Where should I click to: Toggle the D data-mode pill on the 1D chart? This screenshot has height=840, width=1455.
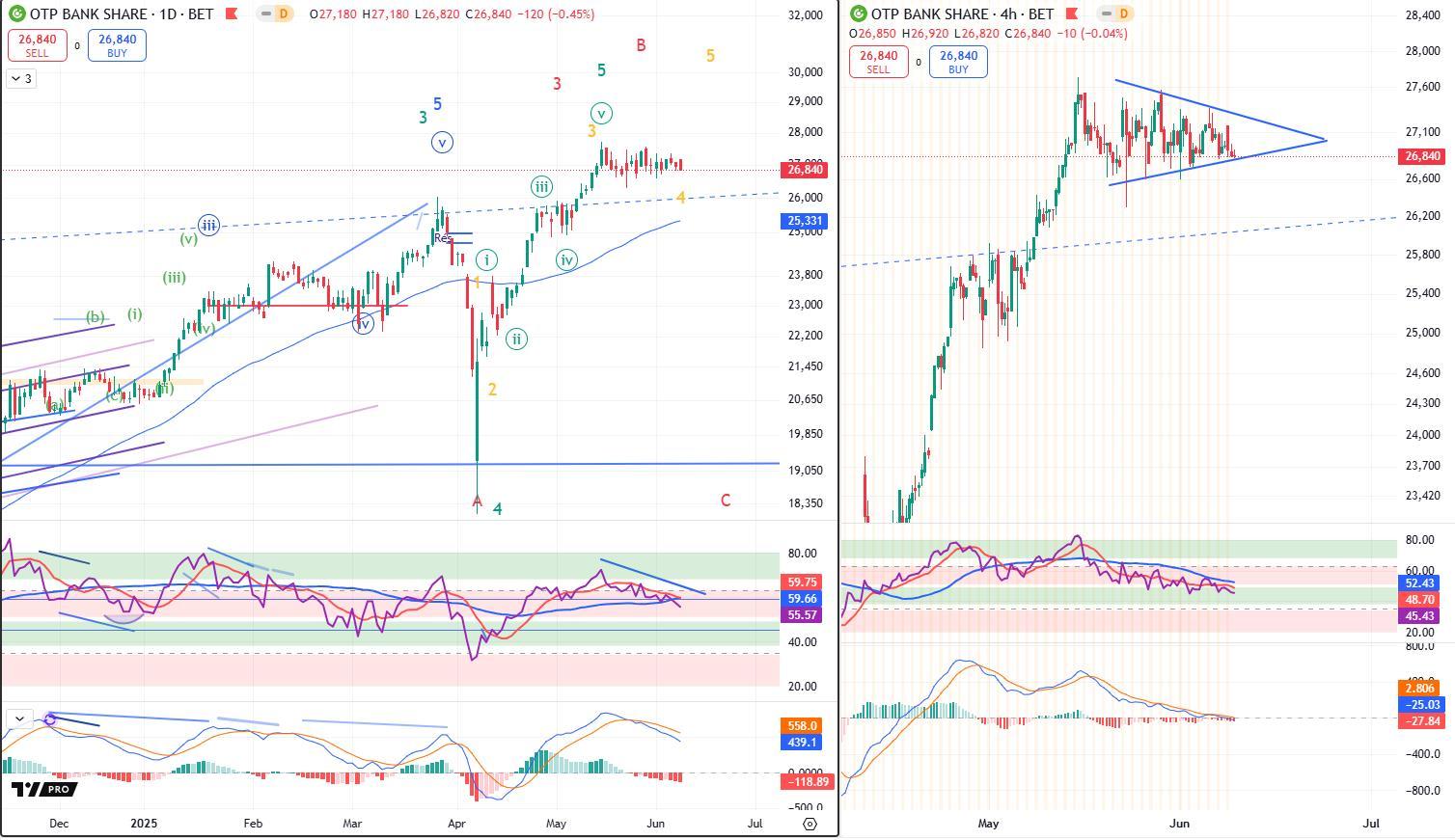pyautogui.click(x=276, y=14)
